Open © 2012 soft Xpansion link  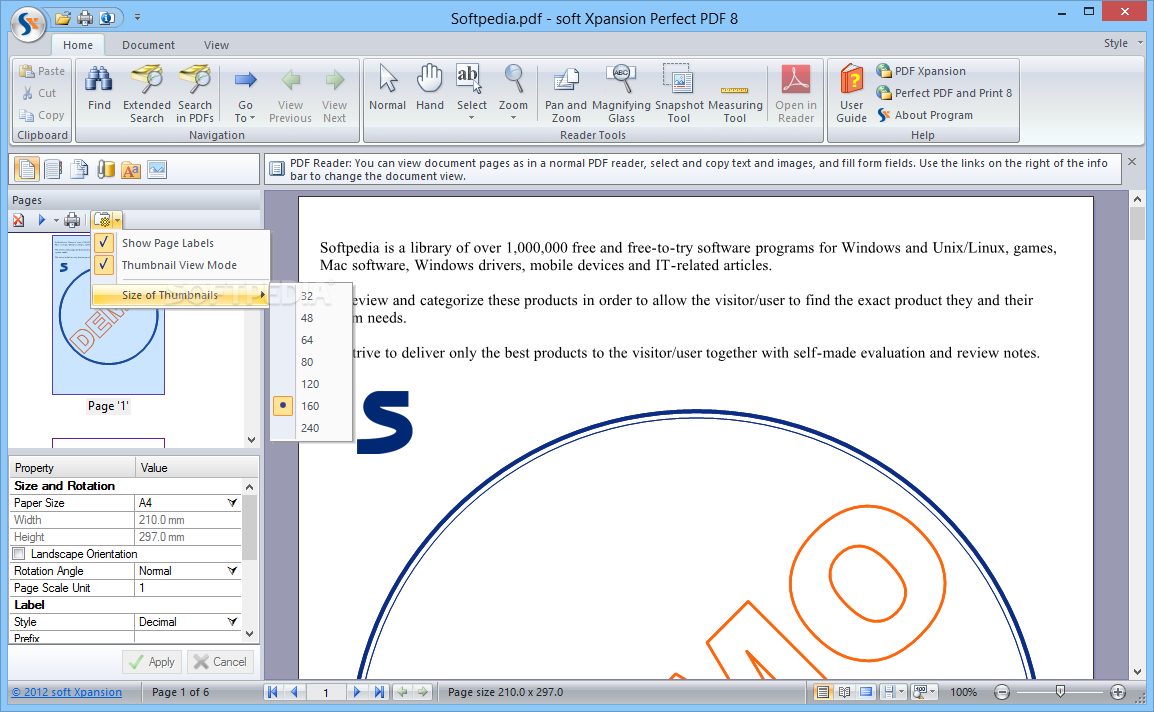coord(66,692)
